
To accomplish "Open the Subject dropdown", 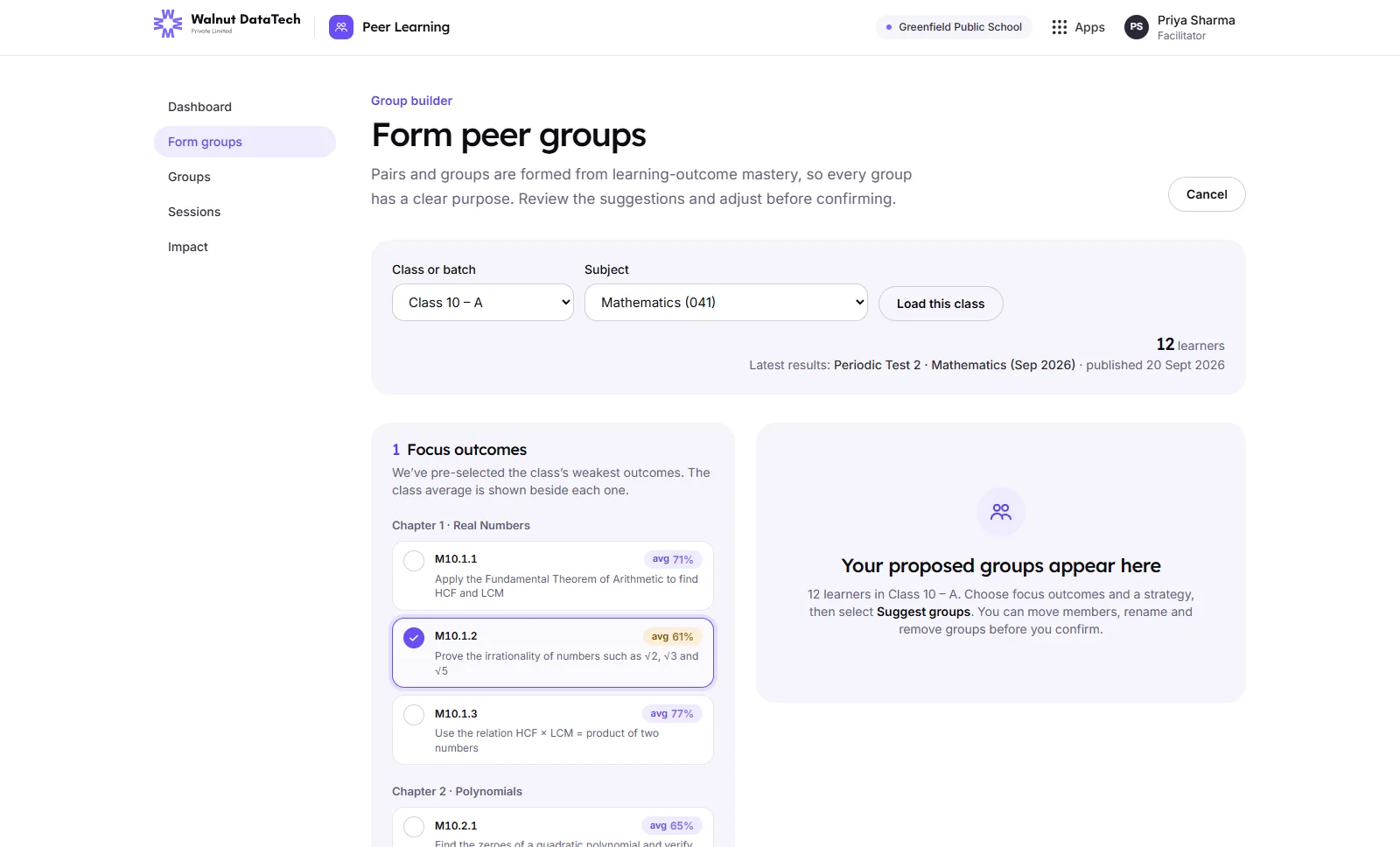I will 726,303.
